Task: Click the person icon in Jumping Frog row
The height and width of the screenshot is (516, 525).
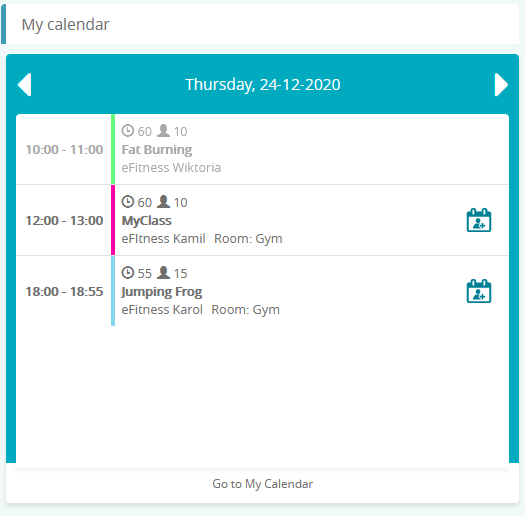Action: (x=163, y=273)
